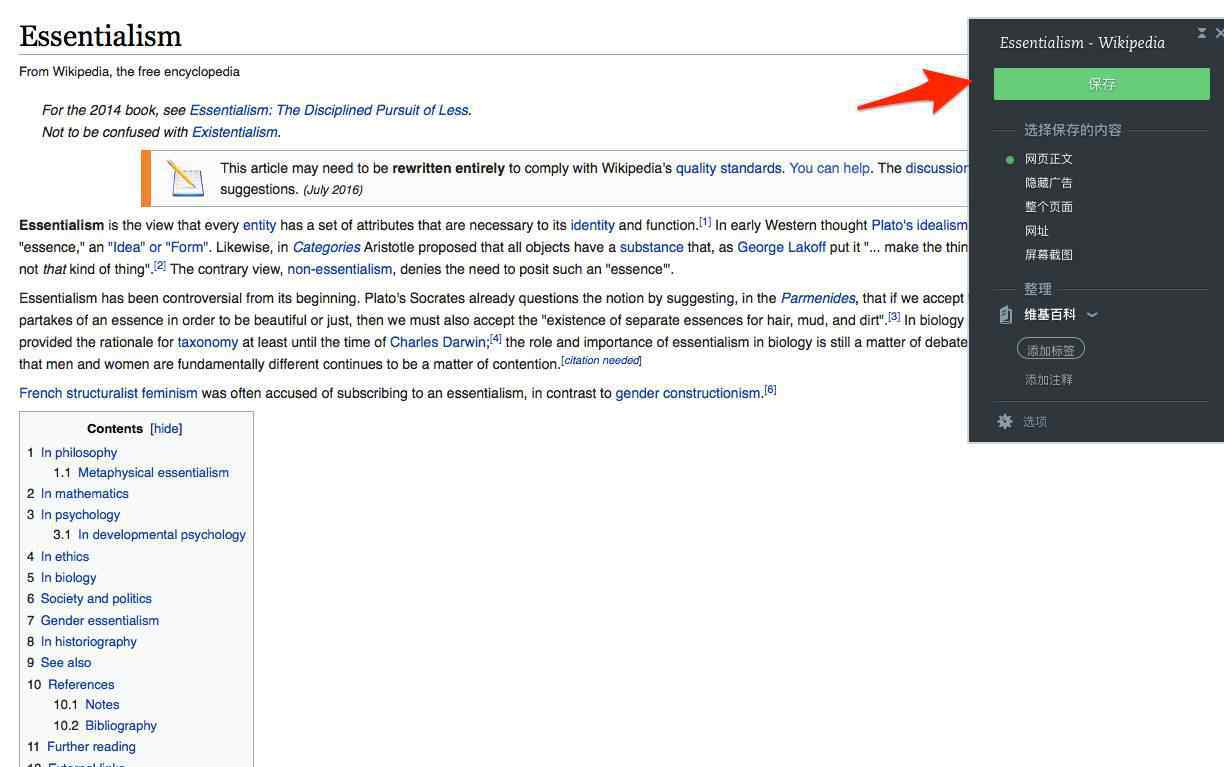Open the "Idea" or "Form" link
Viewport: 1224px width, 767px height.
158,247
